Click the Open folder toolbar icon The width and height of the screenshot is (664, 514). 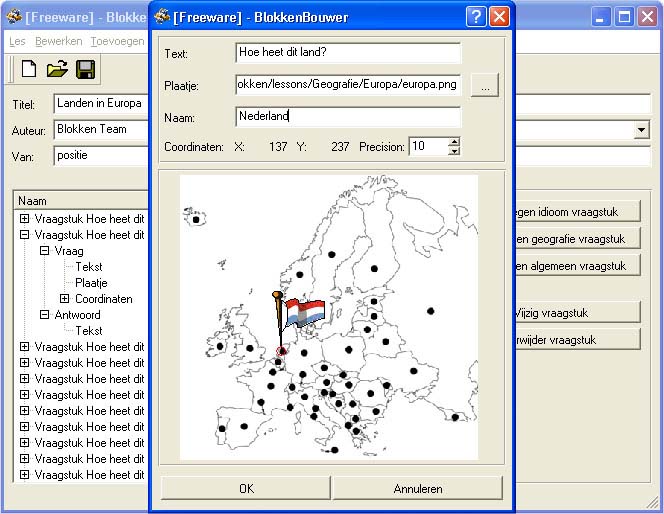(x=57, y=69)
